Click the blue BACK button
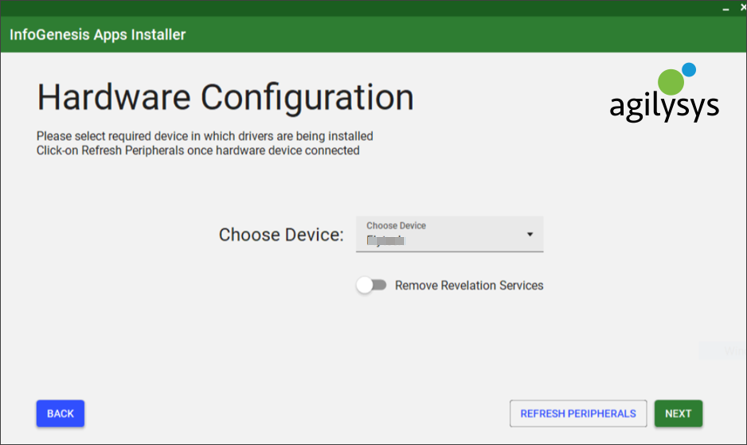This screenshot has height=445, width=747. [61, 413]
